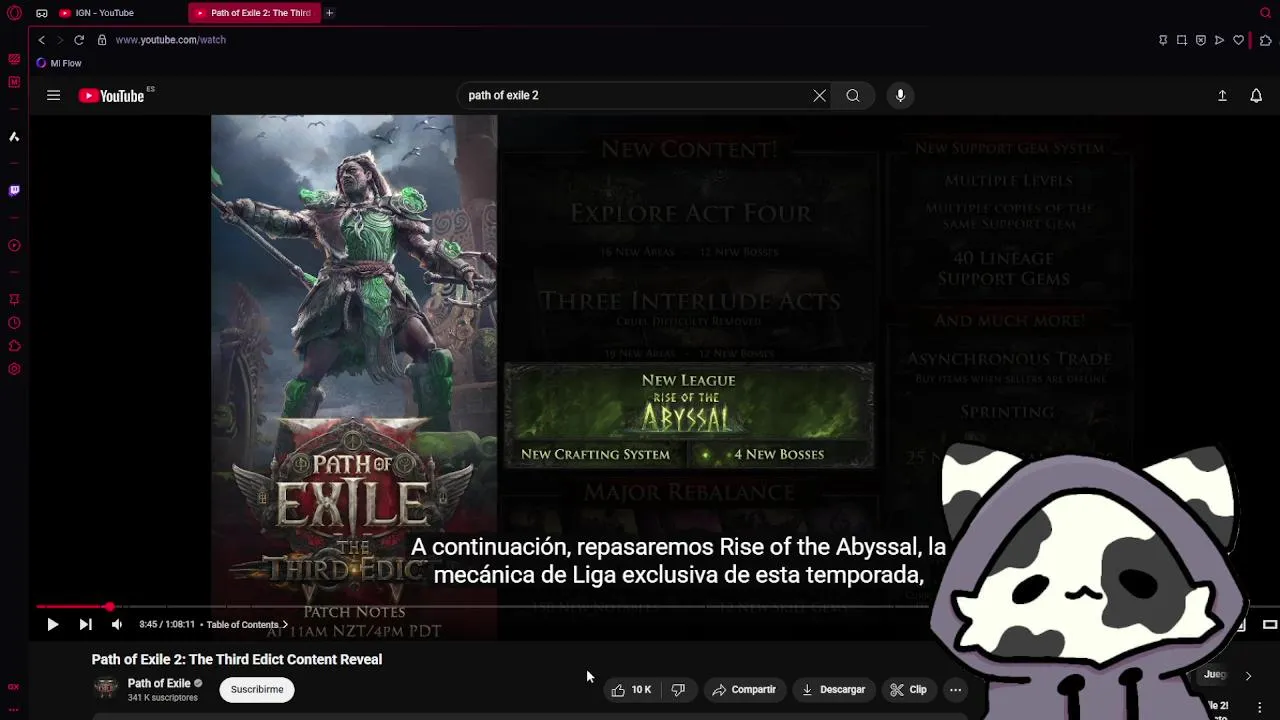Screen dimensions: 1280x720
Task: Open GX Control panel in Opera sidebar
Action: (x=14, y=59)
